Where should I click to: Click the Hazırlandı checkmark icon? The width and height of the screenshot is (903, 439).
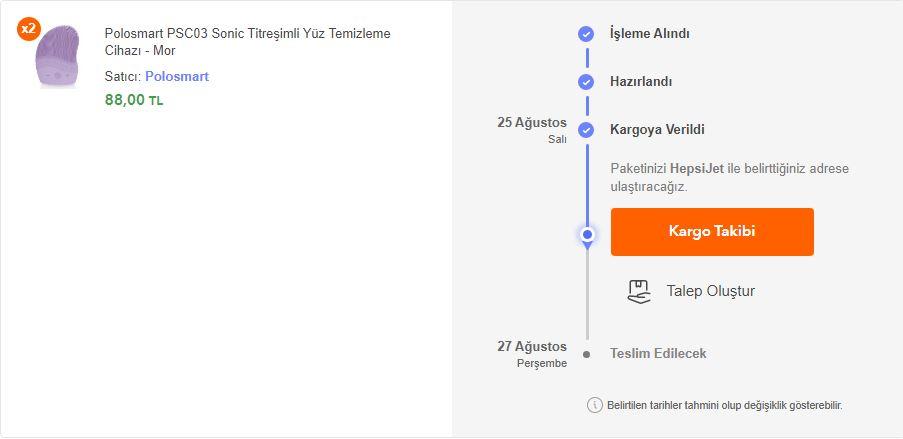point(586,82)
